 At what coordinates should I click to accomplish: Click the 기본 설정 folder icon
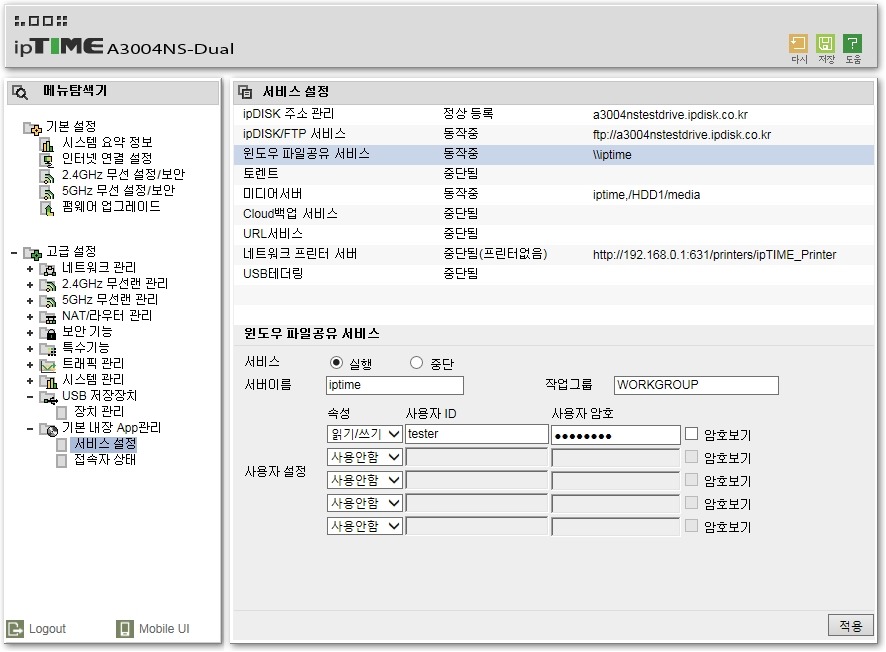32,128
